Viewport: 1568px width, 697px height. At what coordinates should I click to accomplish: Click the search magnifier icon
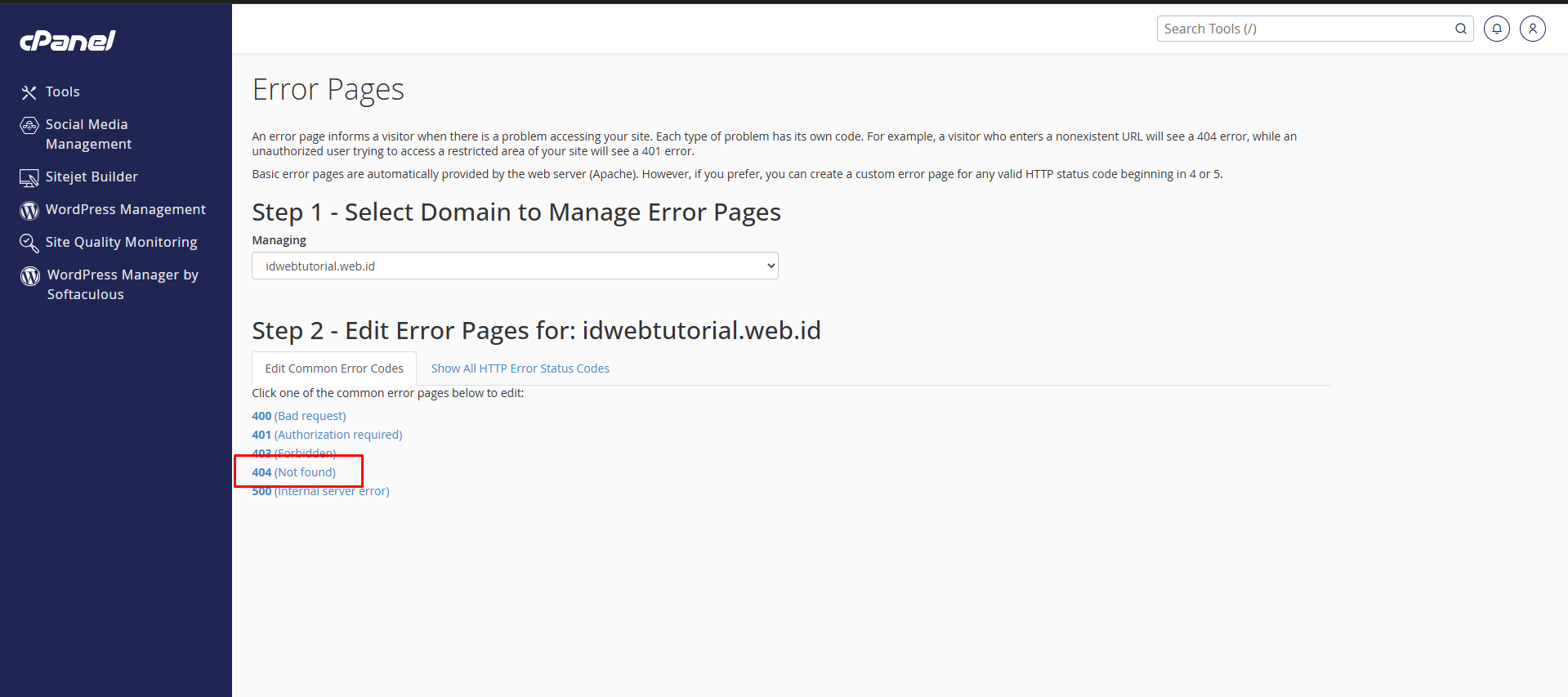tap(1460, 29)
